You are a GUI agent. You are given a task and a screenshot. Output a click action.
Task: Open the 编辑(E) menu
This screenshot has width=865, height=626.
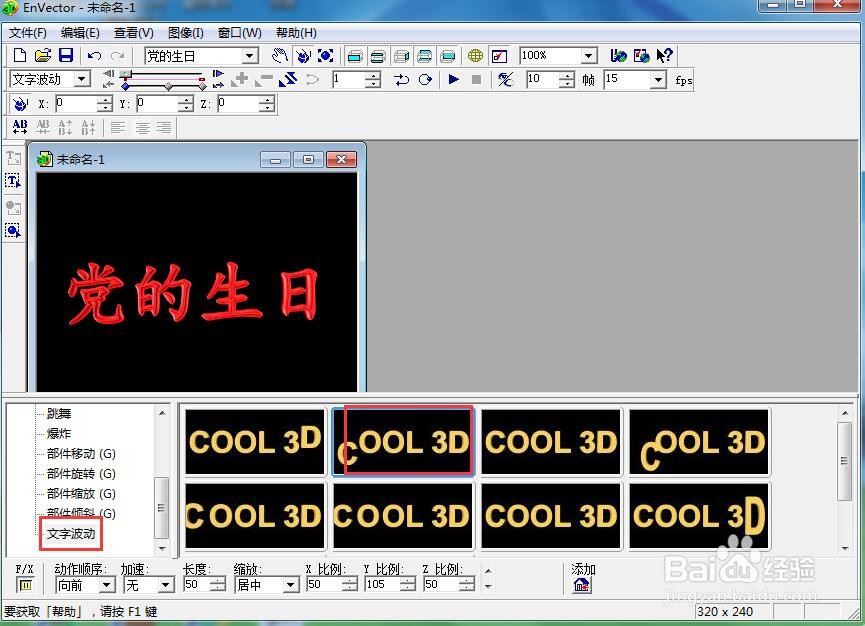click(80, 33)
